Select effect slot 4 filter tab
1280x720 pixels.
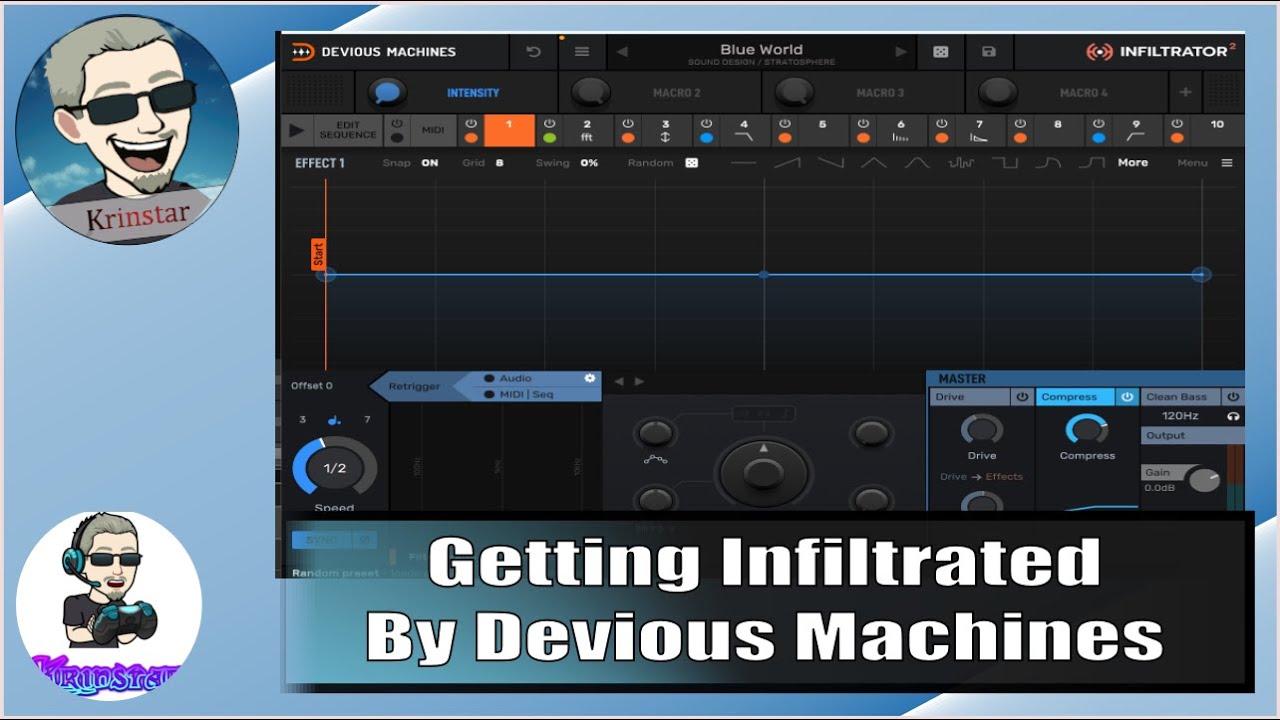coord(744,130)
